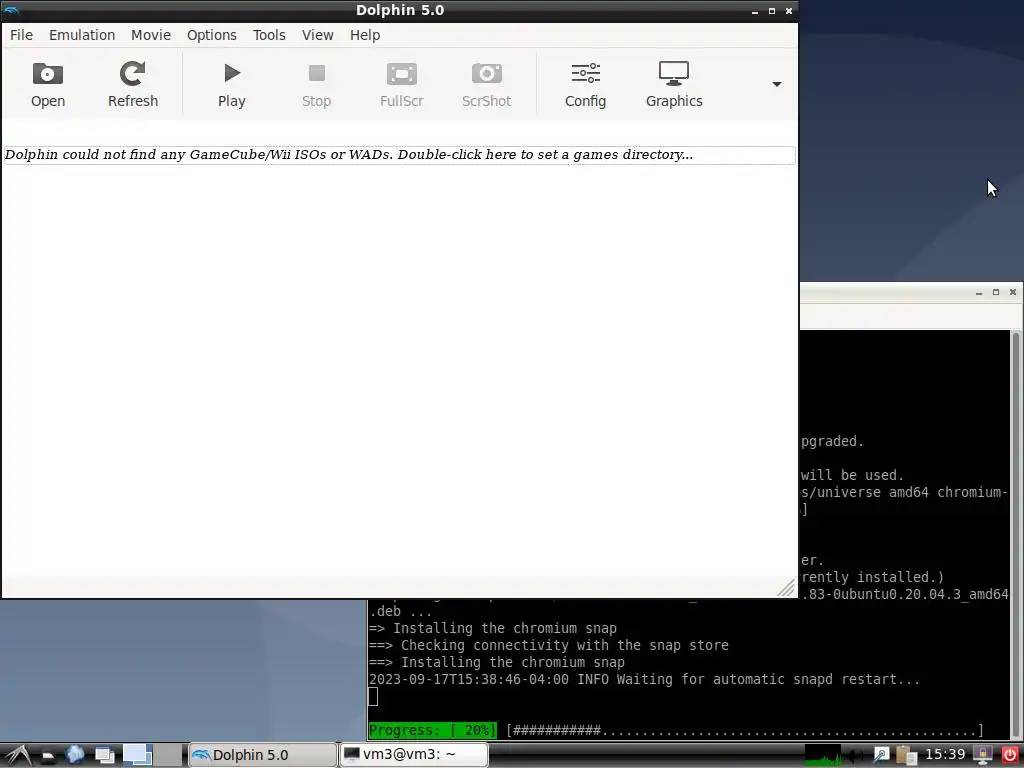
Task: Launch the file manager from the taskbar
Action: click(x=48, y=756)
